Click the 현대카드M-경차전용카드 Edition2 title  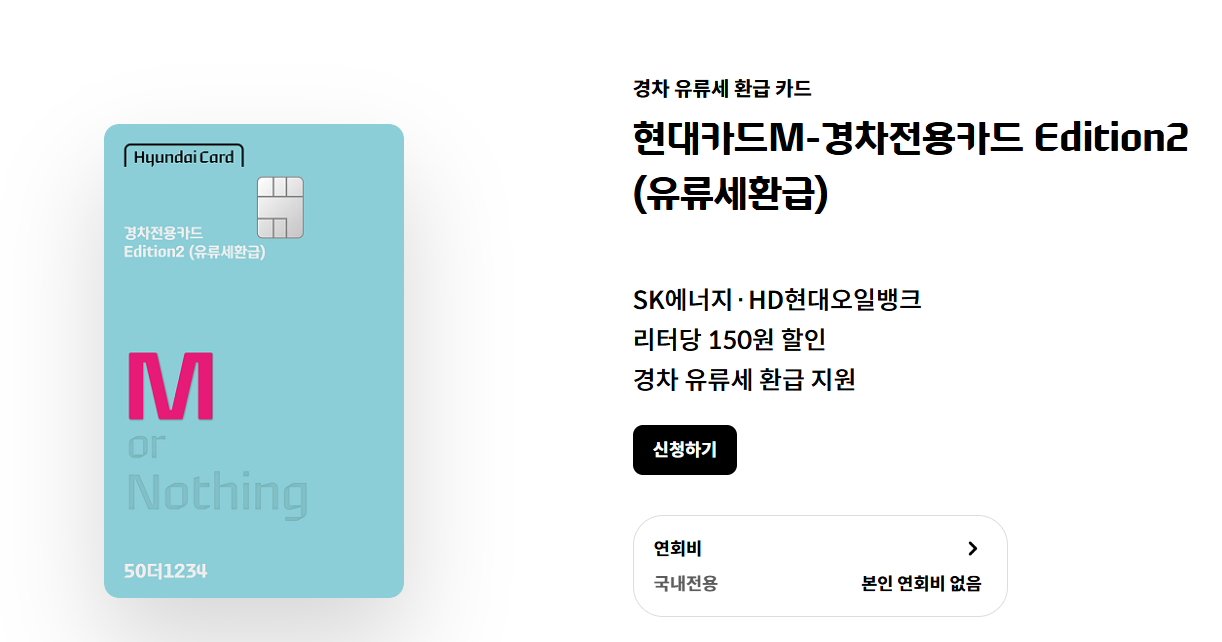coord(910,138)
